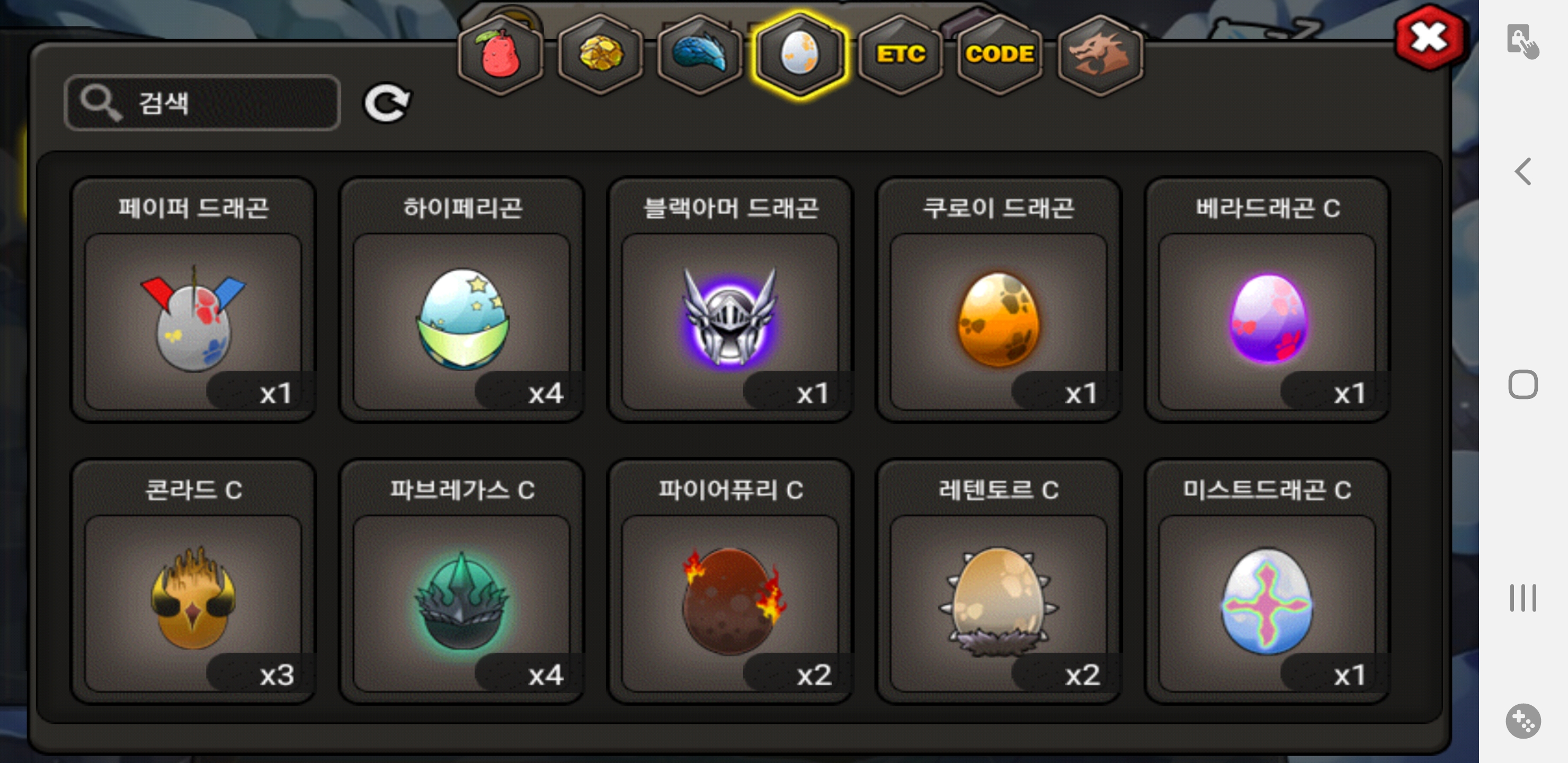Select the spiked 레텐토르 C egg
The image size is (1568, 763).
coord(999,582)
